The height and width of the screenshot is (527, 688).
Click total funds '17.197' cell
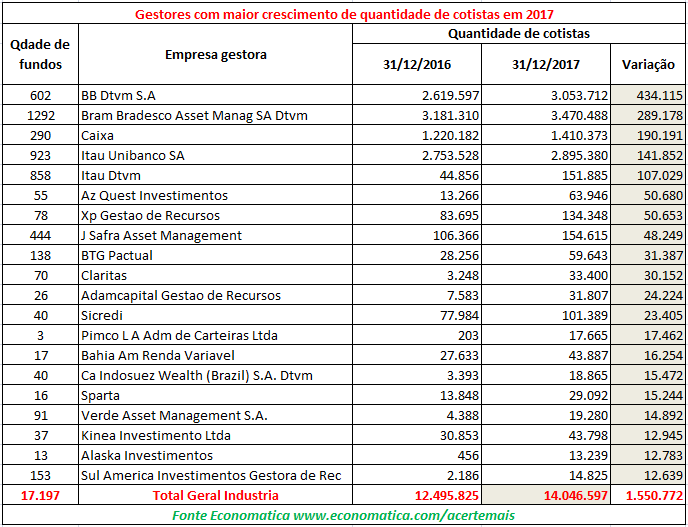40,495
